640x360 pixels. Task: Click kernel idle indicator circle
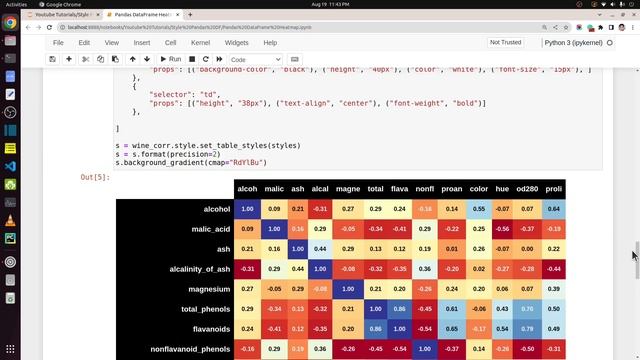(610, 43)
